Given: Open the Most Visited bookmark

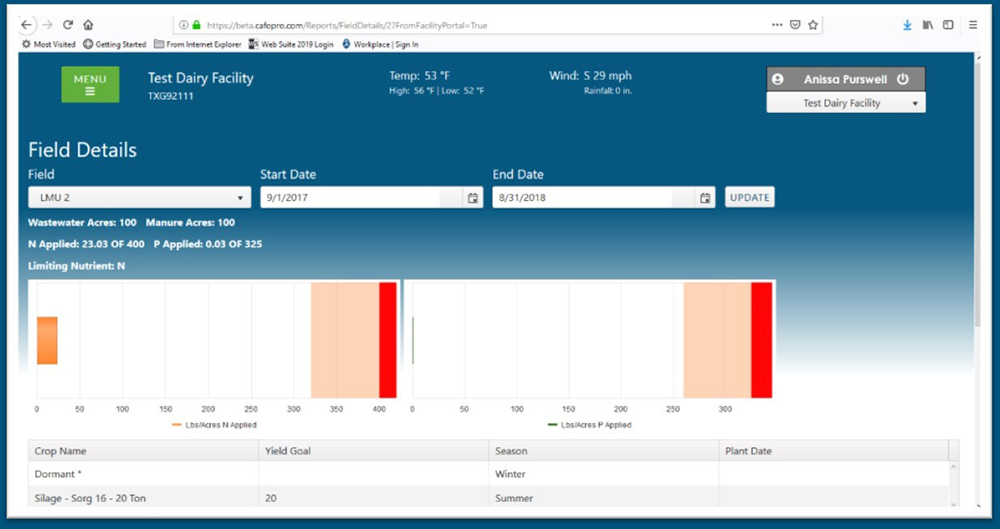Looking at the screenshot, I should (48, 44).
